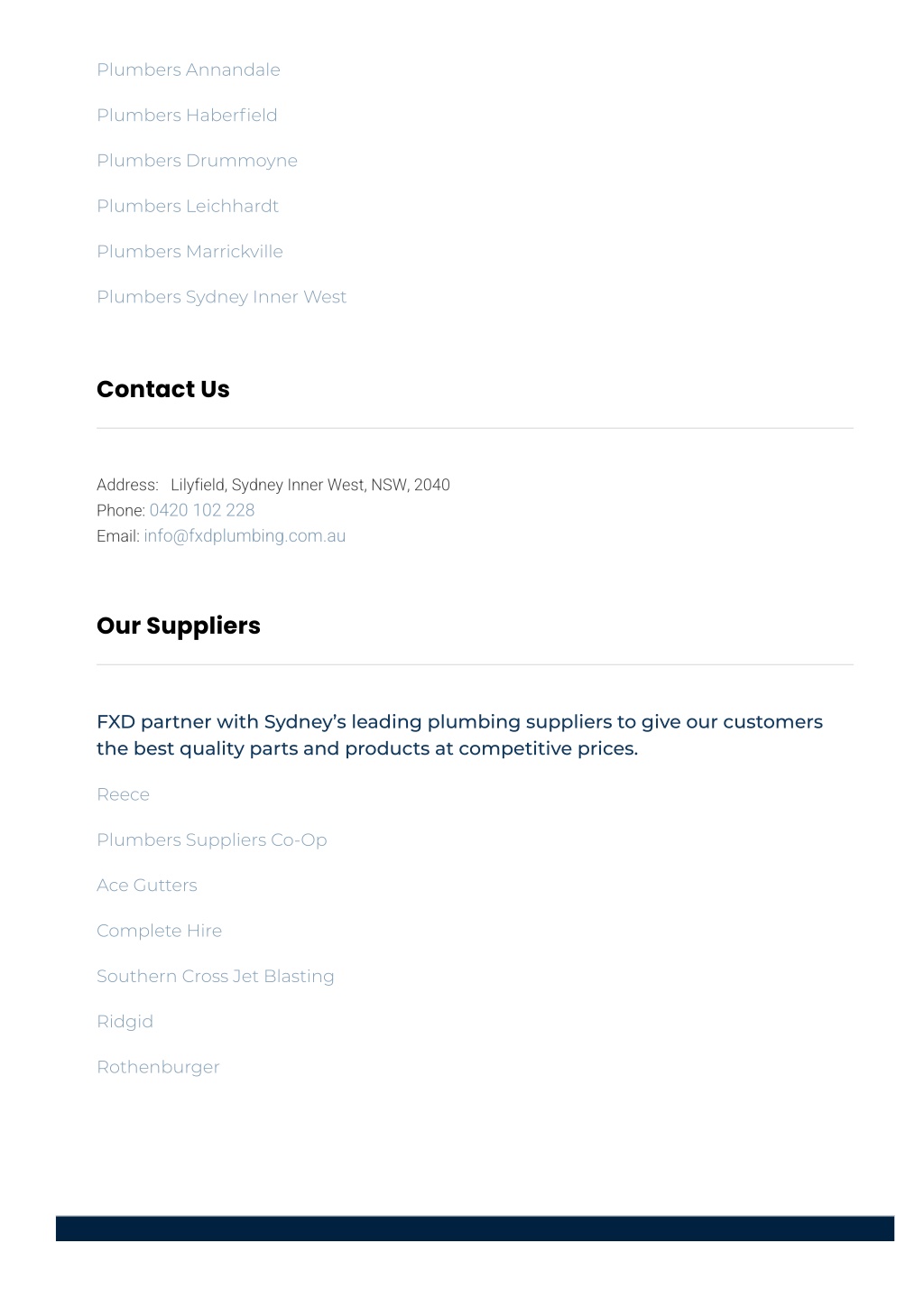Select the Plumbers Leichhardt link
The width and height of the screenshot is (924, 1308).
click(188, 207)
